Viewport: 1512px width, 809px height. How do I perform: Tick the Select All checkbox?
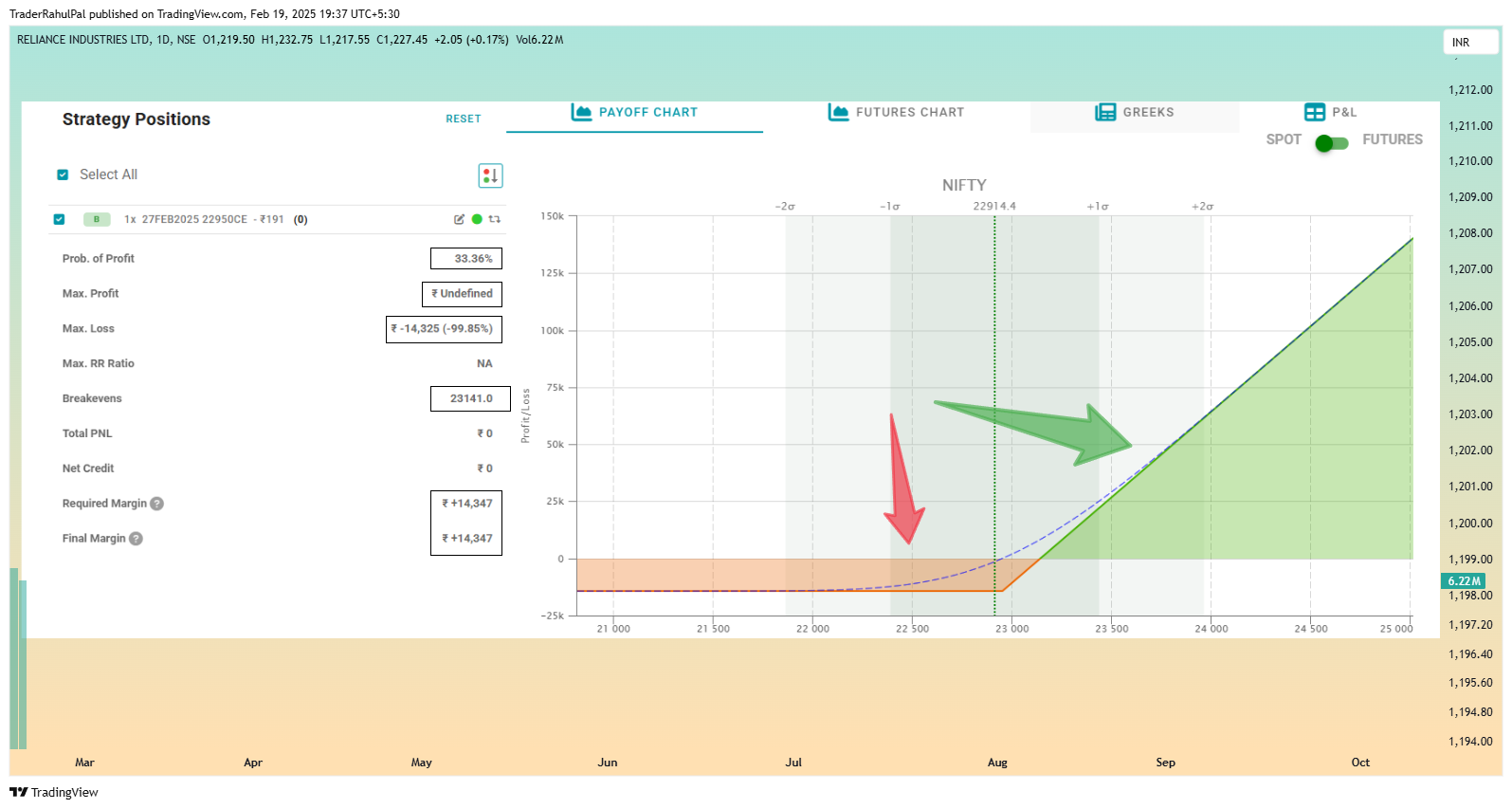(63, 175)
